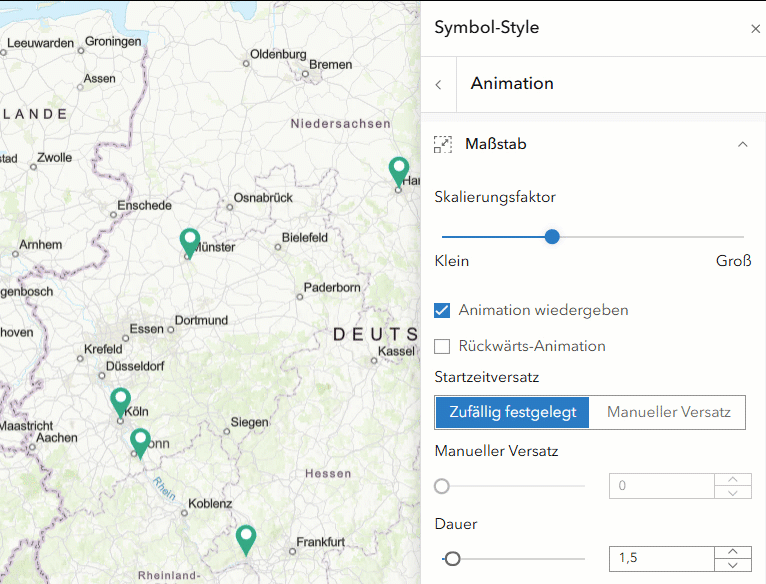
Task: Click the Maastricht city label
Action: 26,426
